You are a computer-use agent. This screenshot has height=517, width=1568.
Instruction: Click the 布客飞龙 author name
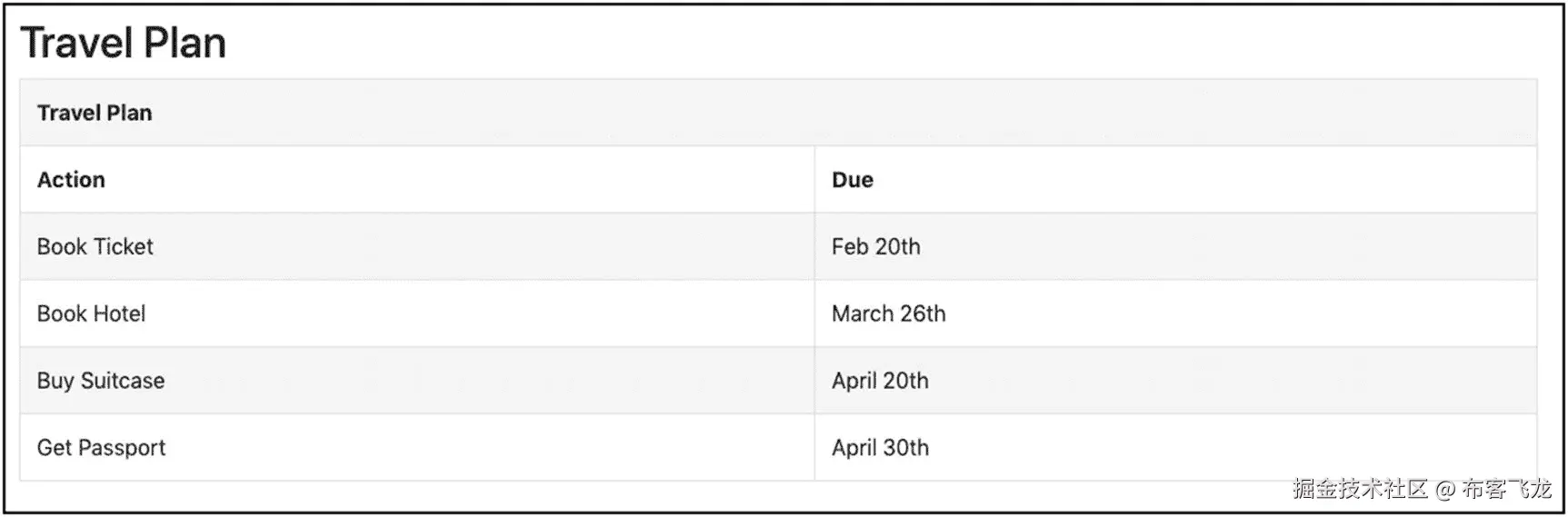pyautogui.click(x=1506, y=489)
